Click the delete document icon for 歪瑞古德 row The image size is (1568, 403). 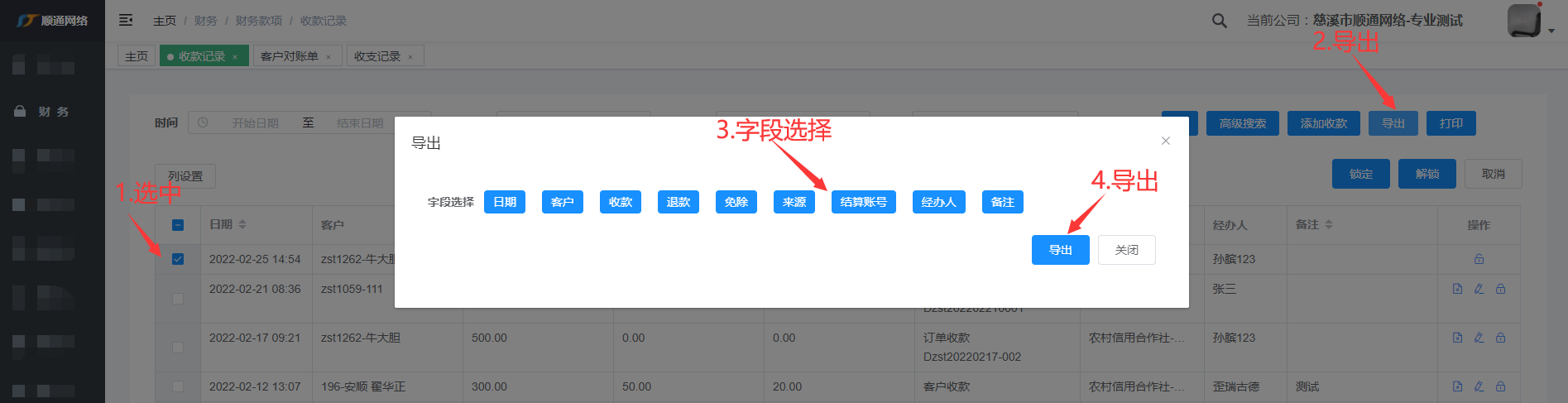coord(1457,386)
